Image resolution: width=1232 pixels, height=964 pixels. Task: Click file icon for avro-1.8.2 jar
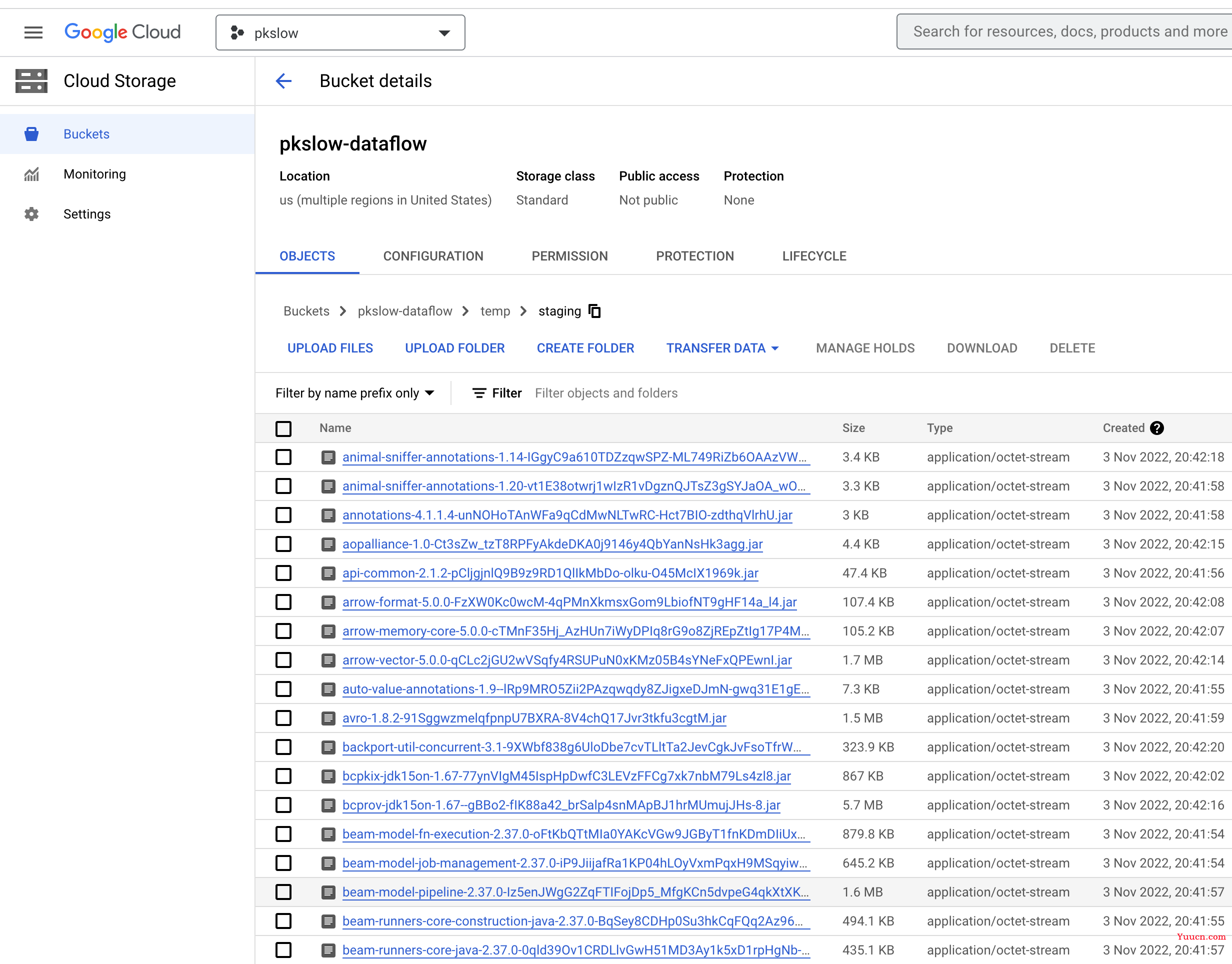click(328, 718)
